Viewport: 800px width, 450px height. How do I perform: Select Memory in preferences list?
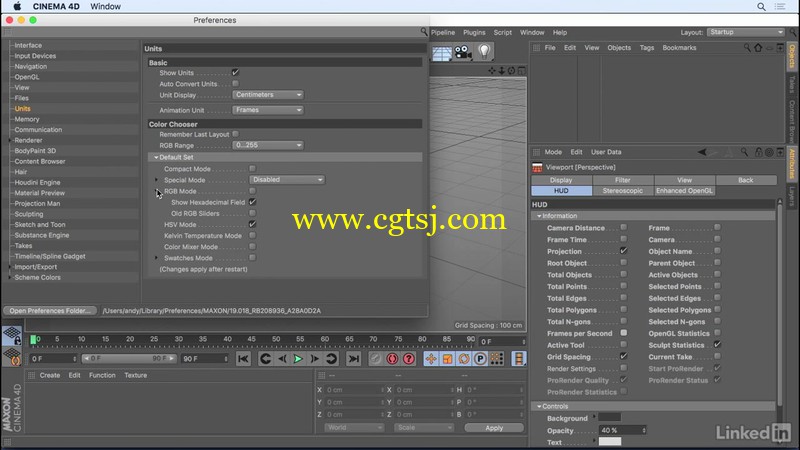[27, 119]
